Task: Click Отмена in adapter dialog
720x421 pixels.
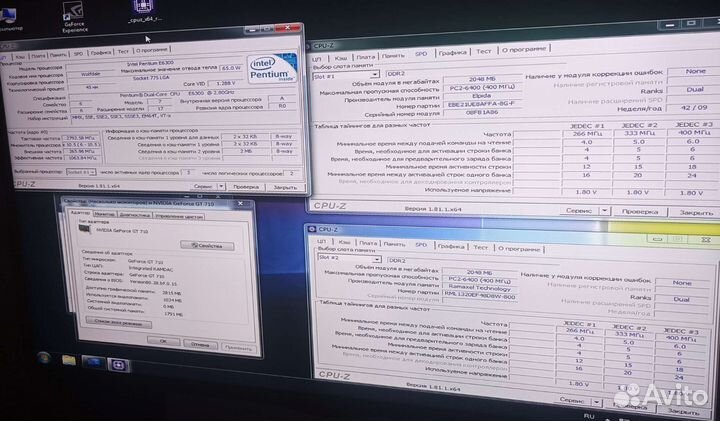Action: [x=200, y=344]
